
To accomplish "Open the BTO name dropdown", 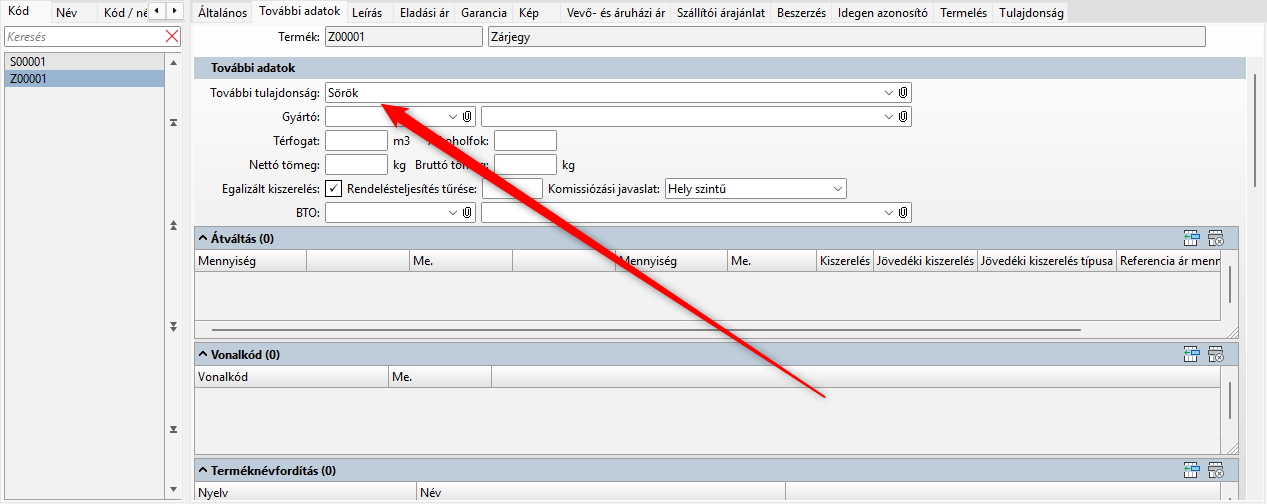I will pos(888,212).
